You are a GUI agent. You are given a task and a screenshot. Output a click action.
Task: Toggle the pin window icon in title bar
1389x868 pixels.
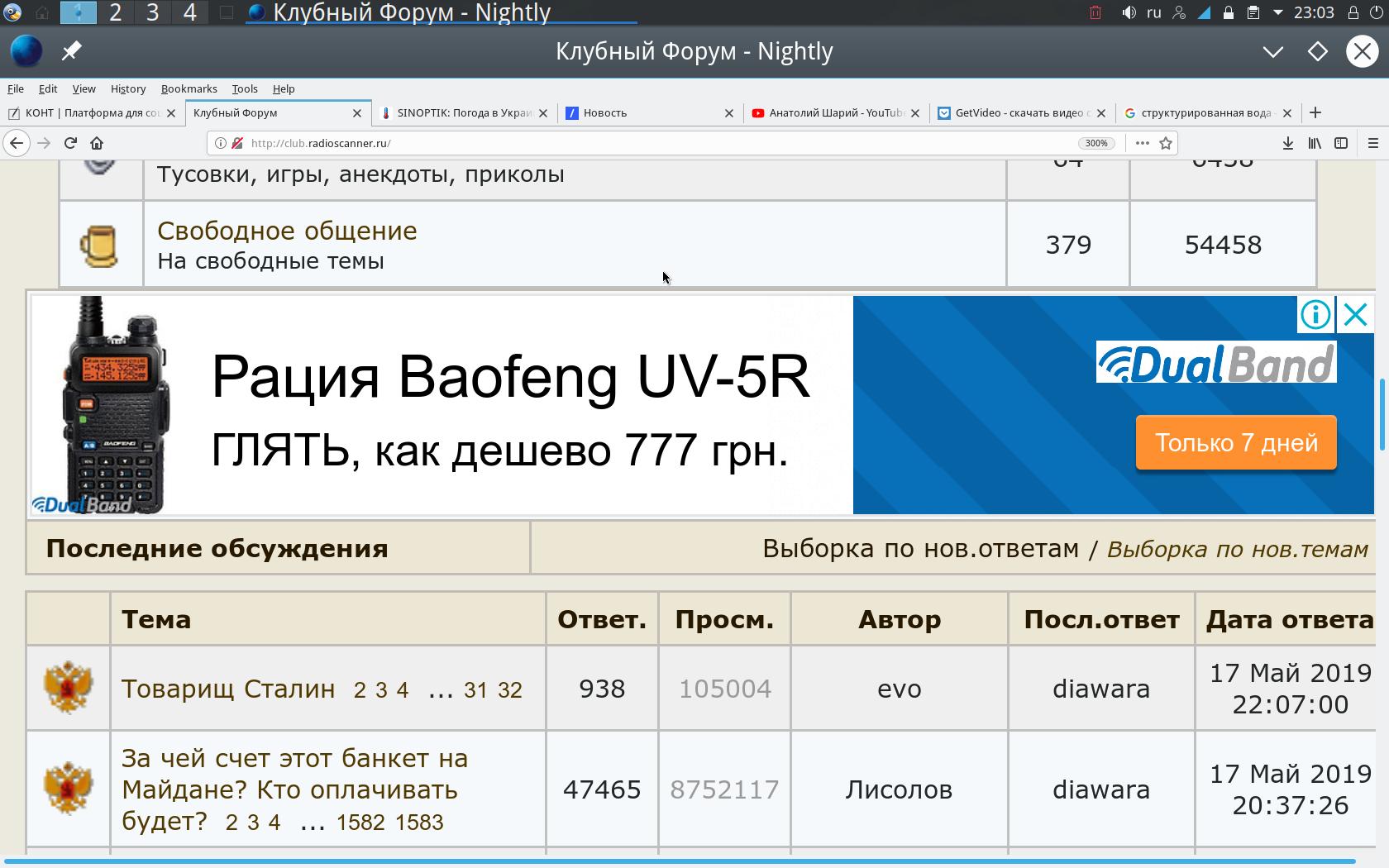tap(71, 51)
